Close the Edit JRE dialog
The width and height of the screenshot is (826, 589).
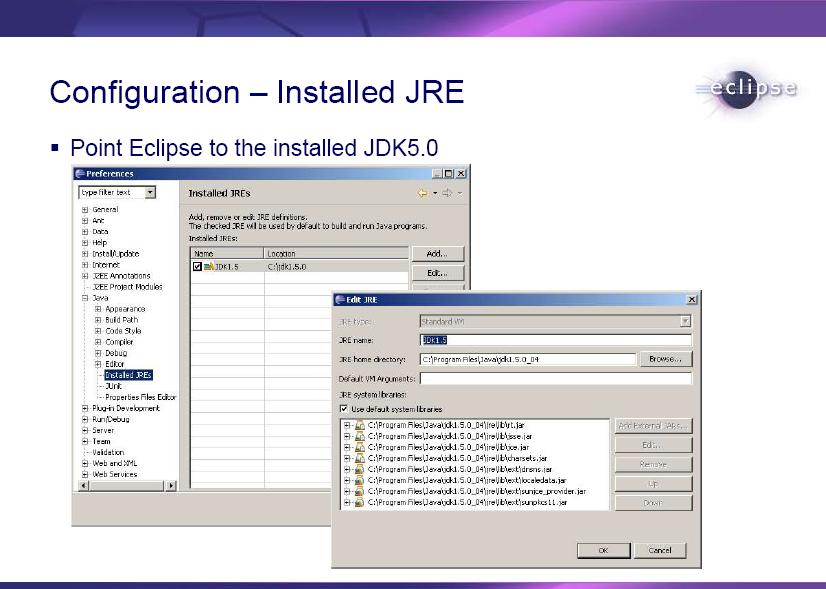tap(692, 300)
